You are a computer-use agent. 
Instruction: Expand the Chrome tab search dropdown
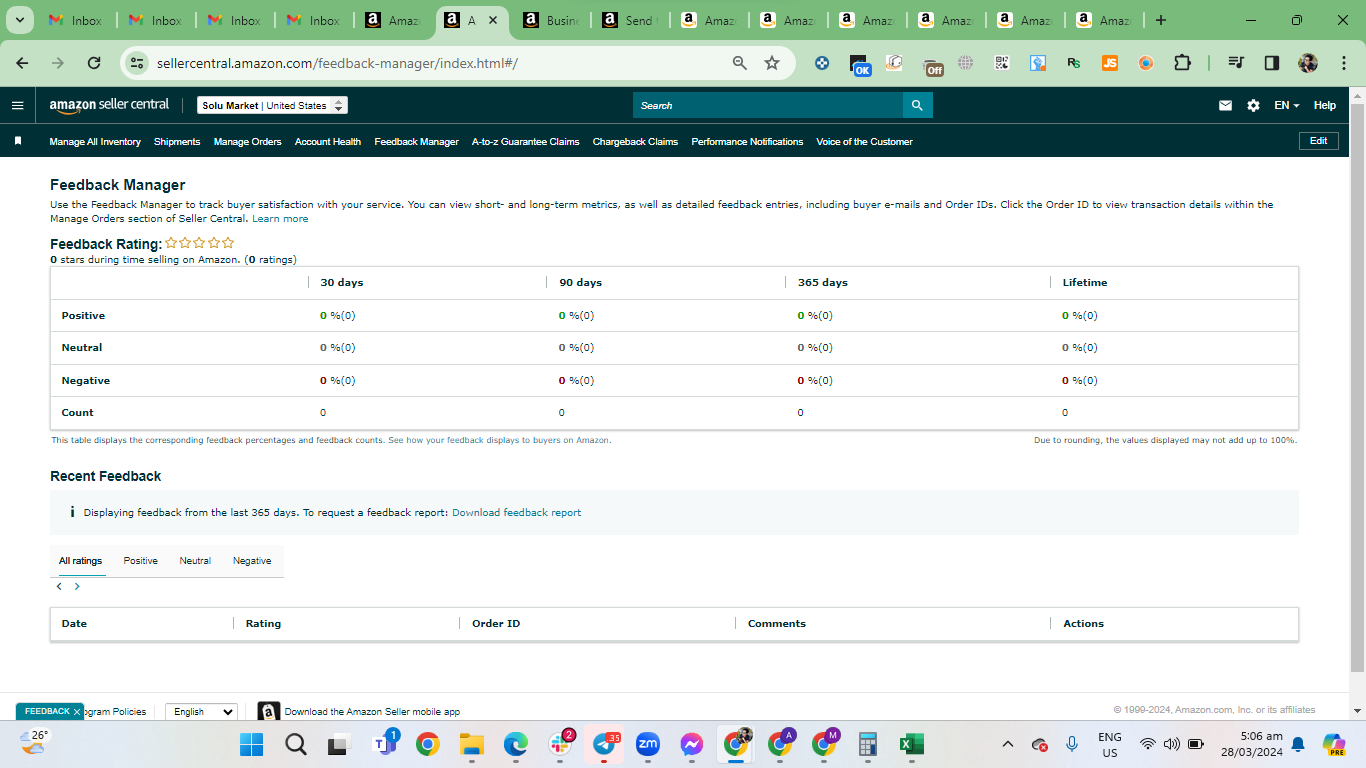tap(19, 20)
